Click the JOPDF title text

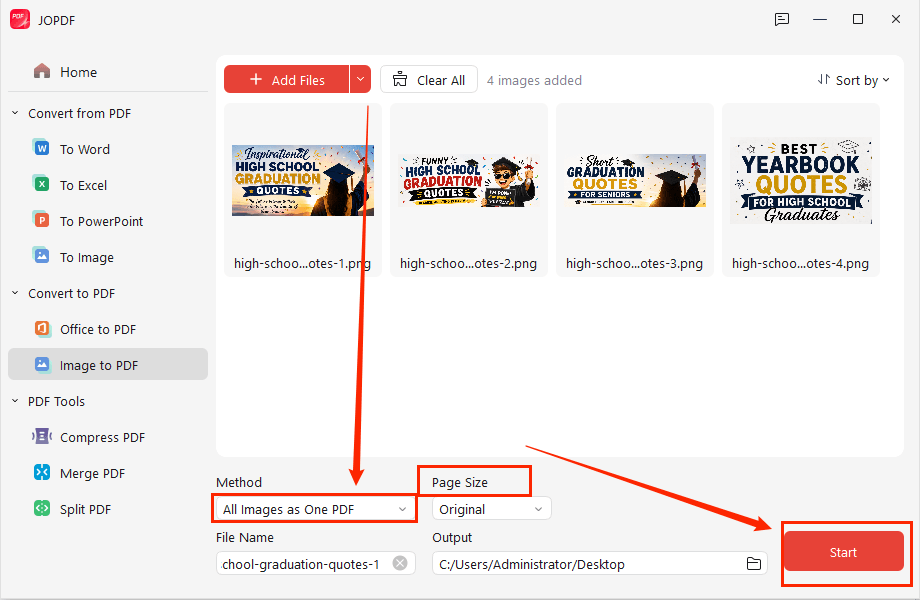[x=56, y=21]
